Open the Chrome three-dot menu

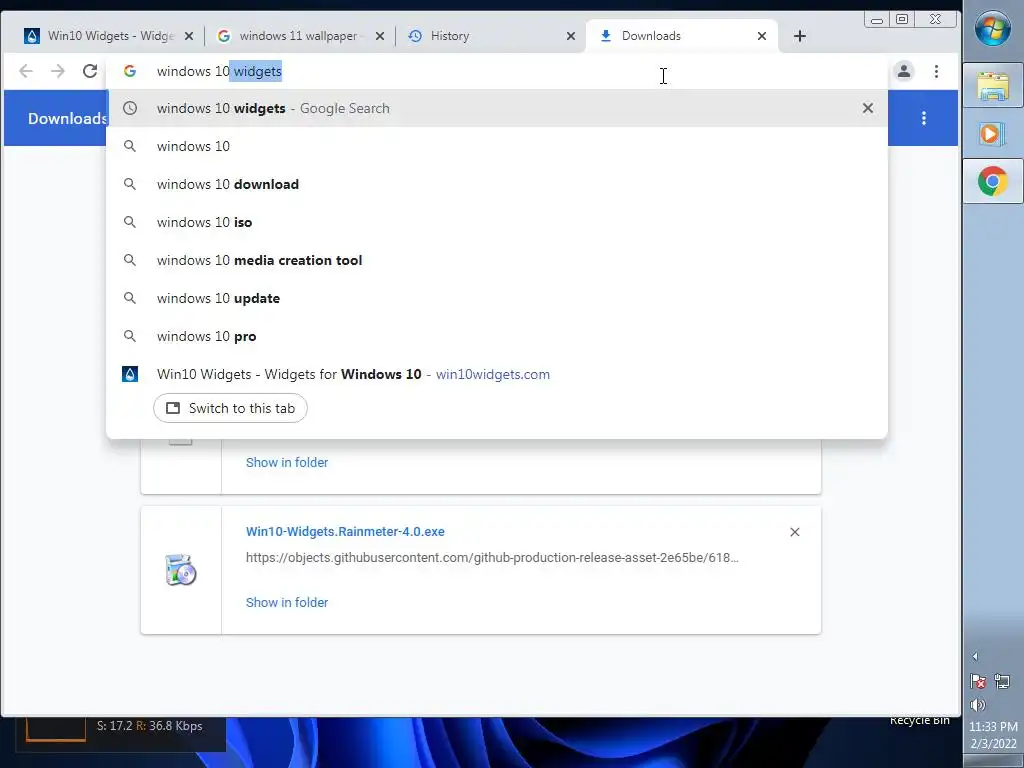[936, 71]
